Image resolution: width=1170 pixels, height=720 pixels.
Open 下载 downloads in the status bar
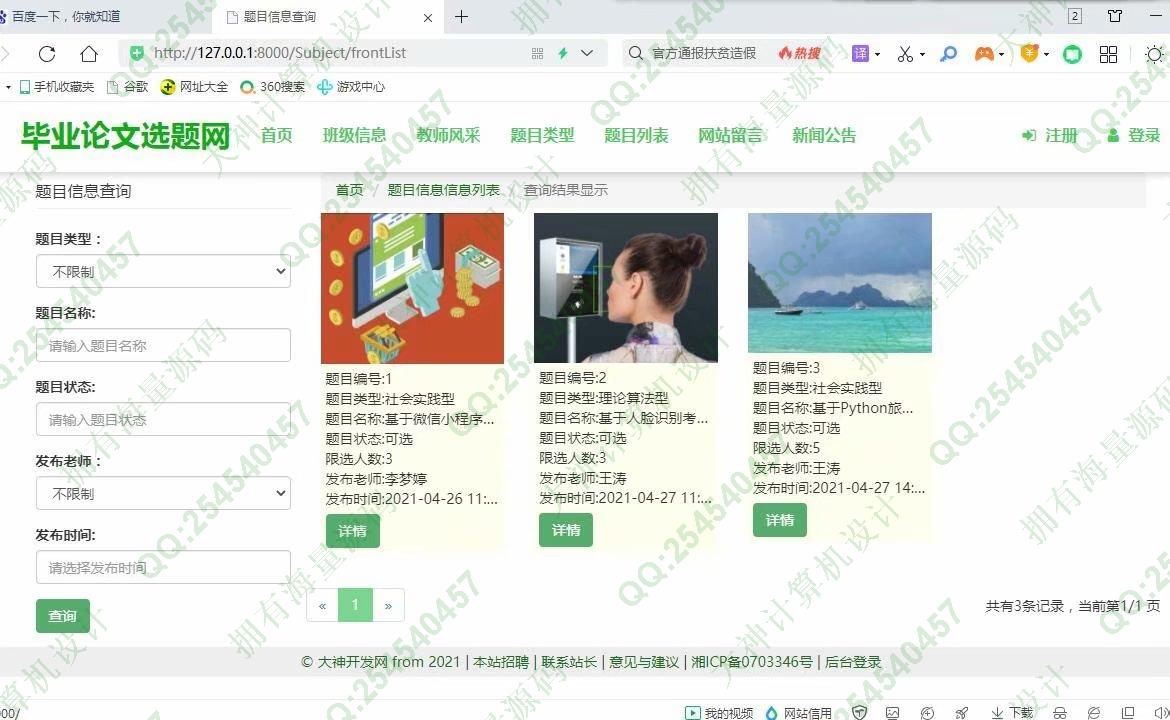pos(1012,713)
